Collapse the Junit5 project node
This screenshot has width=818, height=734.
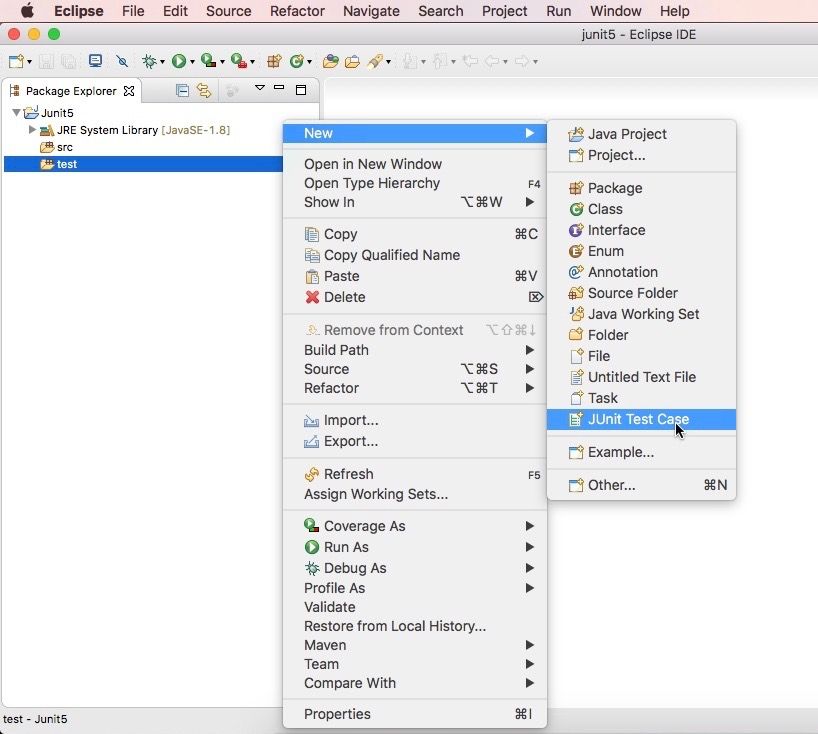pos(16,112)
